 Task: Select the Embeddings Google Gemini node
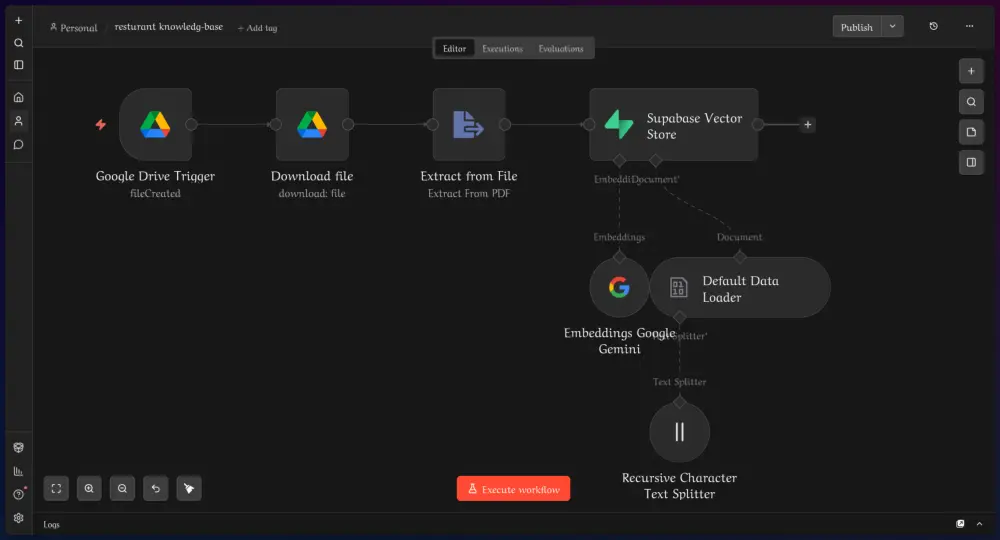[x=619, y=287]
